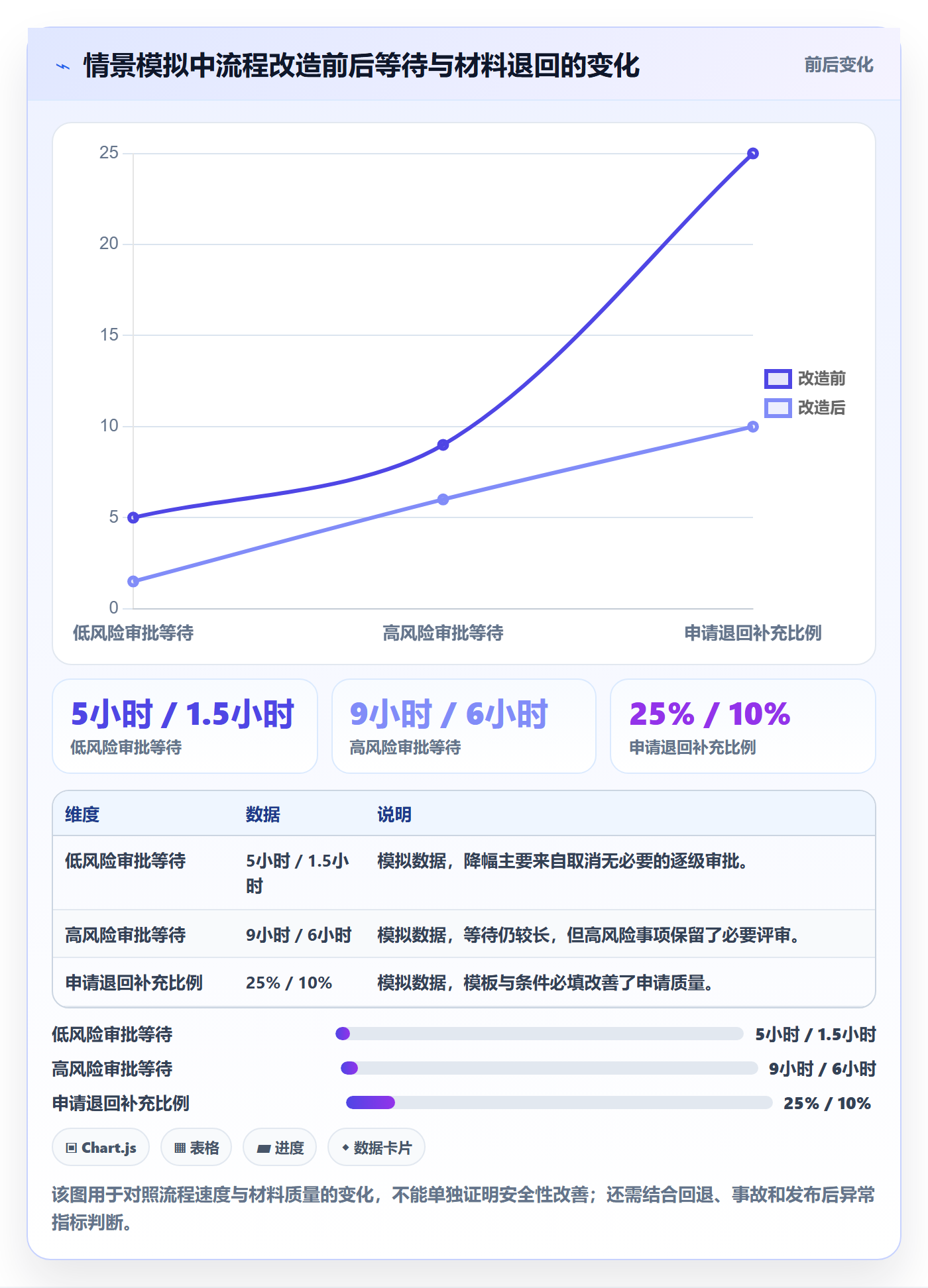Open the 5小时 / 1.5小时 data card
The width and height of the screenshot is (928, 1288).
point(185,726)
